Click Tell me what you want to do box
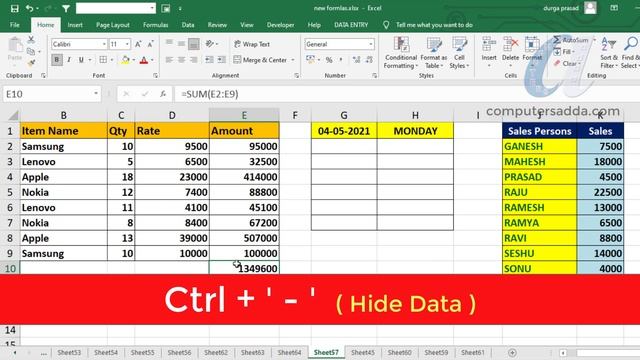640x360 pixels. tap(434, 25)
